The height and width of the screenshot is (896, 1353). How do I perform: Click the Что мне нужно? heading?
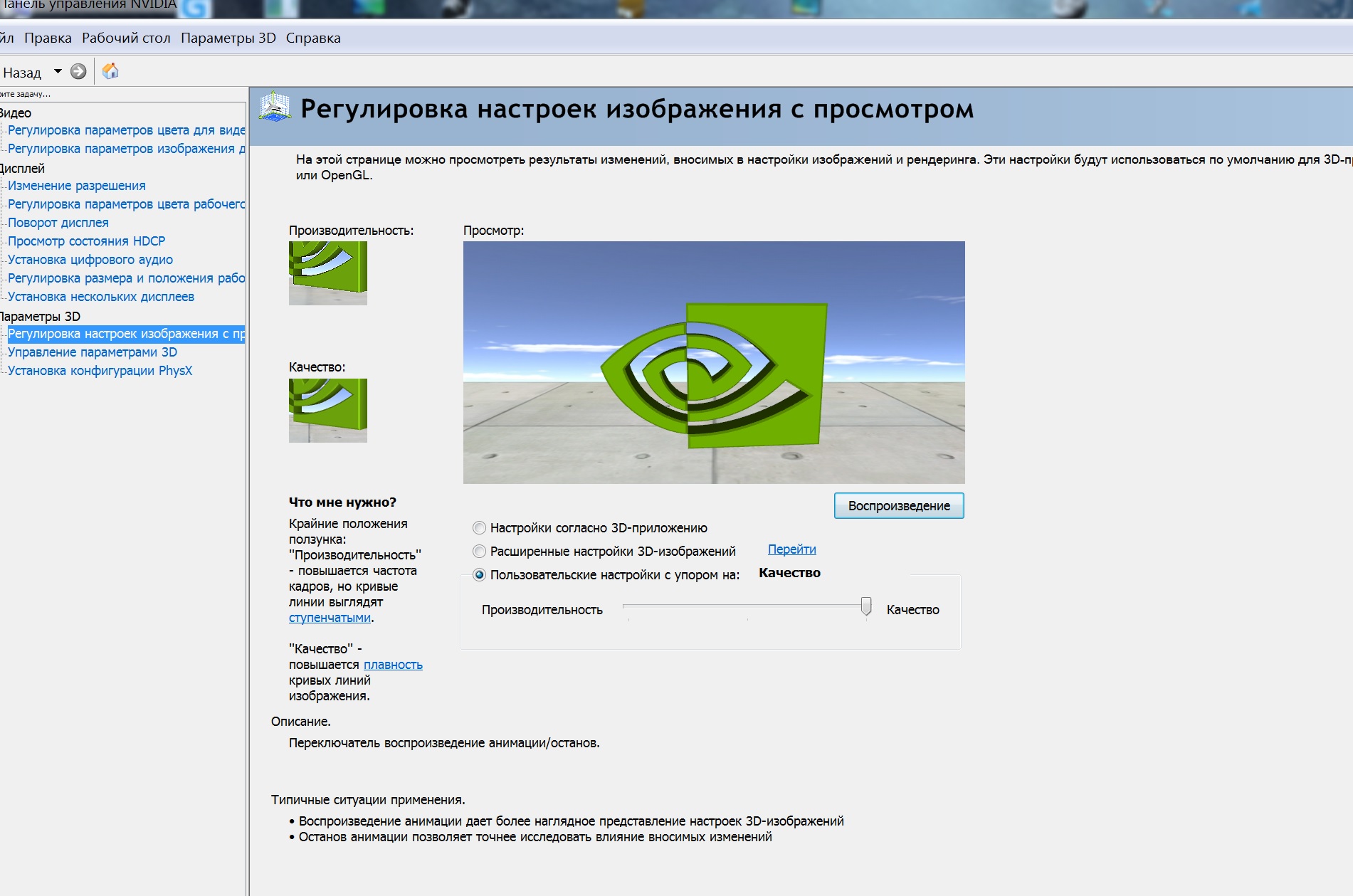coord(342,502)
